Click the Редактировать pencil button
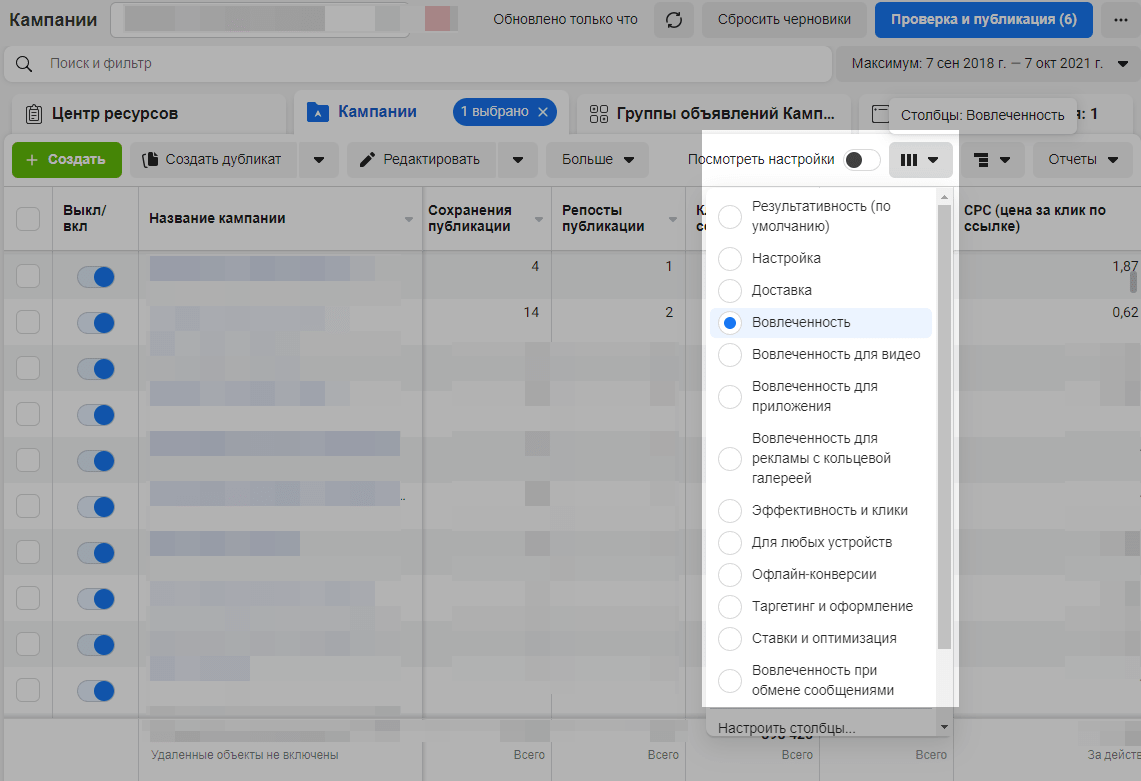Image resolution: width=1141 pixels, height=781 pixels. click(x=420, y=160)
